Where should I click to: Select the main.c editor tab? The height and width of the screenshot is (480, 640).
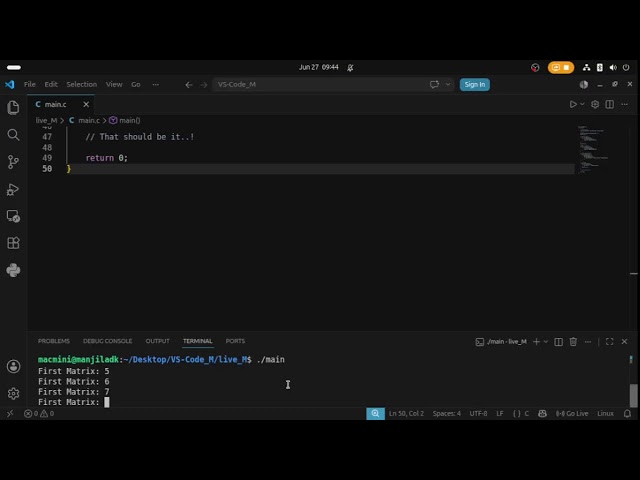click(61, 104)
